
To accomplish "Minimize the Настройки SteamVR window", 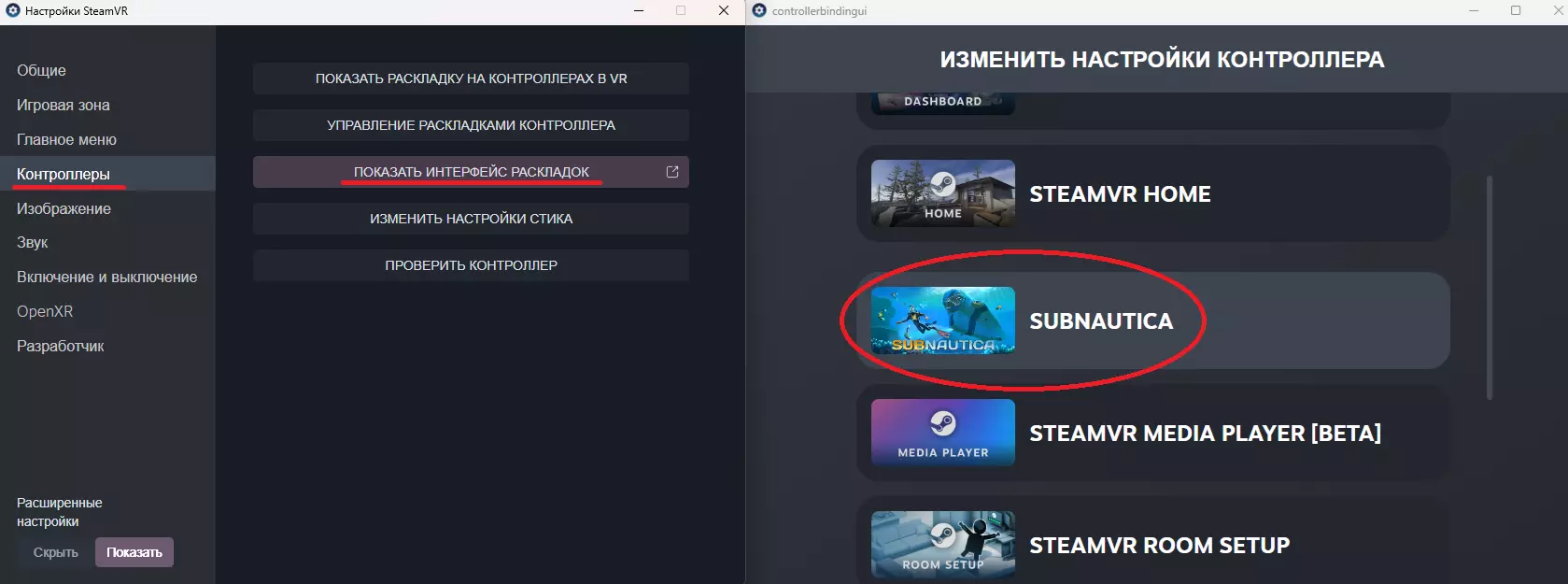I will pos(639,11).
